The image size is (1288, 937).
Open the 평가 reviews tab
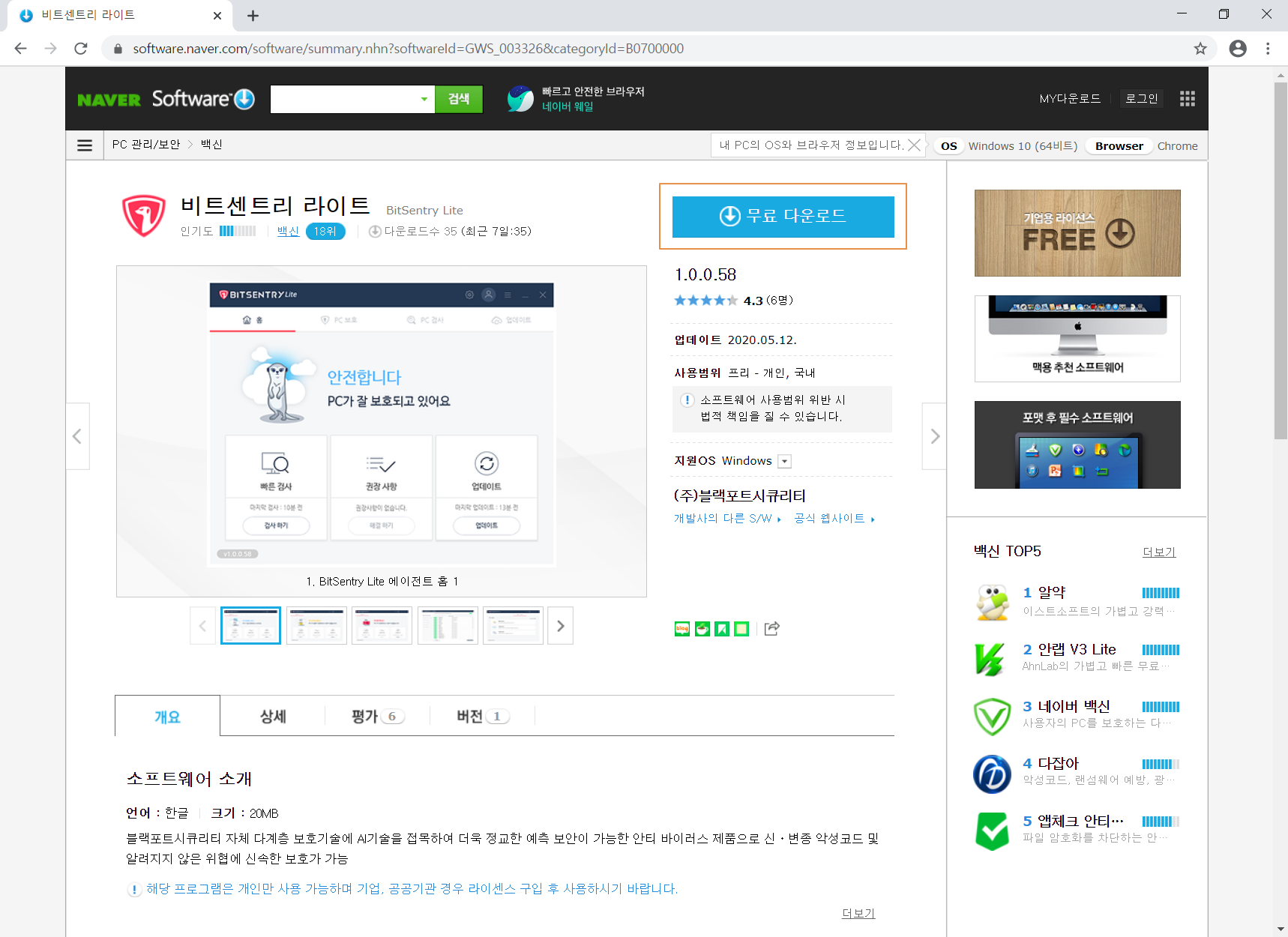click(x=377, y=717)
